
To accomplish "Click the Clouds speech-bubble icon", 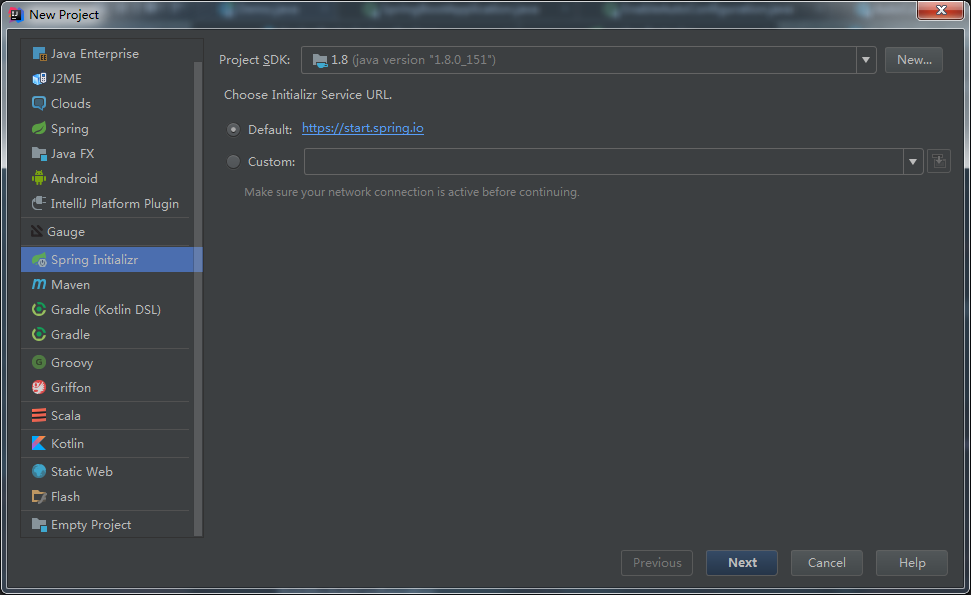I will click(39, 103).
